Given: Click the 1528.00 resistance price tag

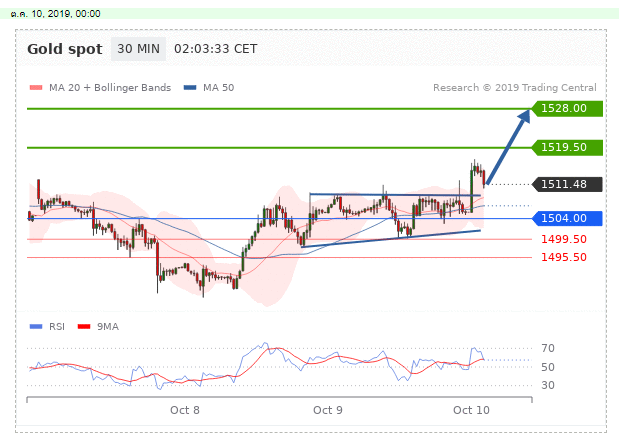Looking at the screenshot, I should point(567,109).
